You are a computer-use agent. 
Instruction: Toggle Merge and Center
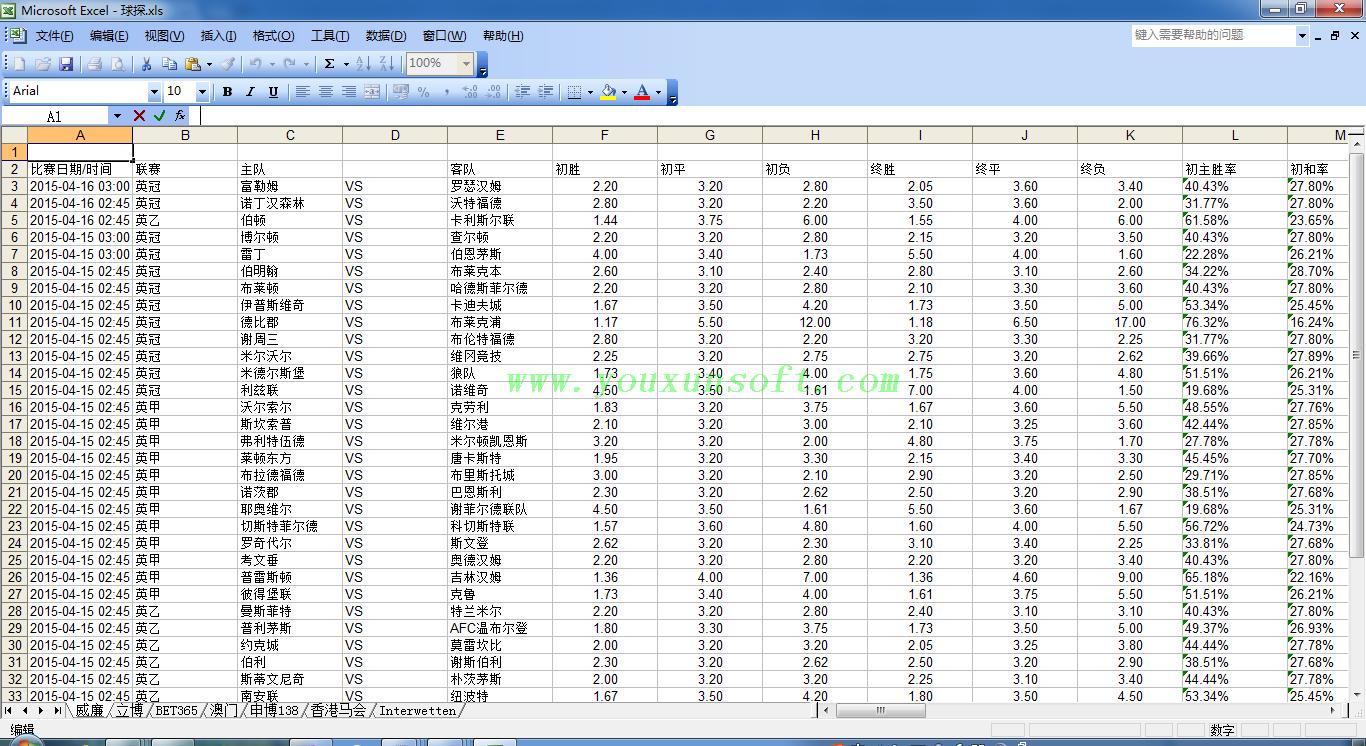click(372, 92)
